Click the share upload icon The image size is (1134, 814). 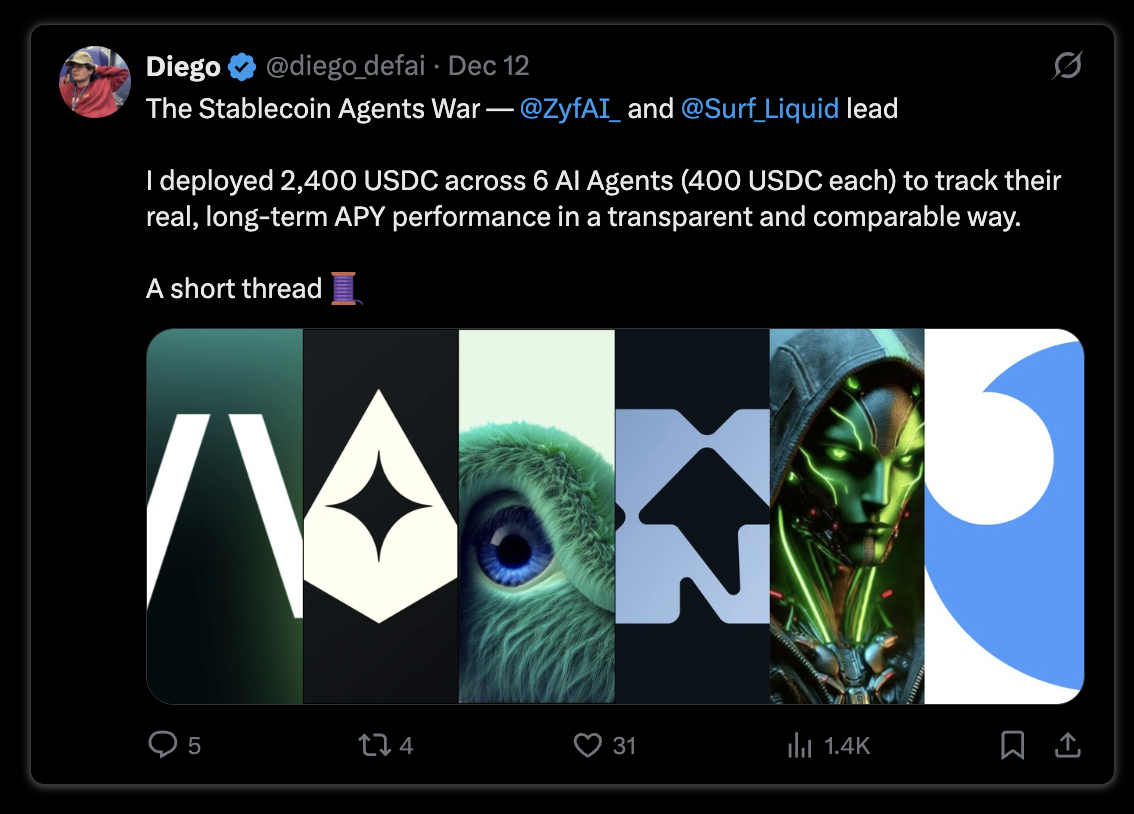click(x=1067, y=745)
